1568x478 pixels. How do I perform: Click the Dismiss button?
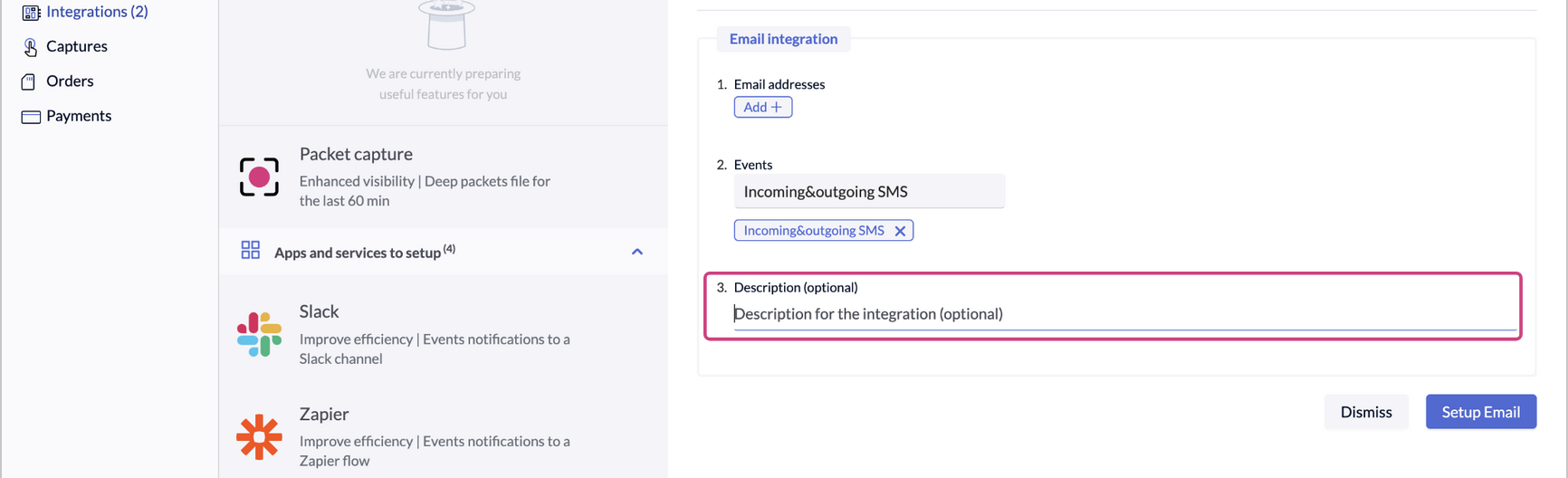1365,412
